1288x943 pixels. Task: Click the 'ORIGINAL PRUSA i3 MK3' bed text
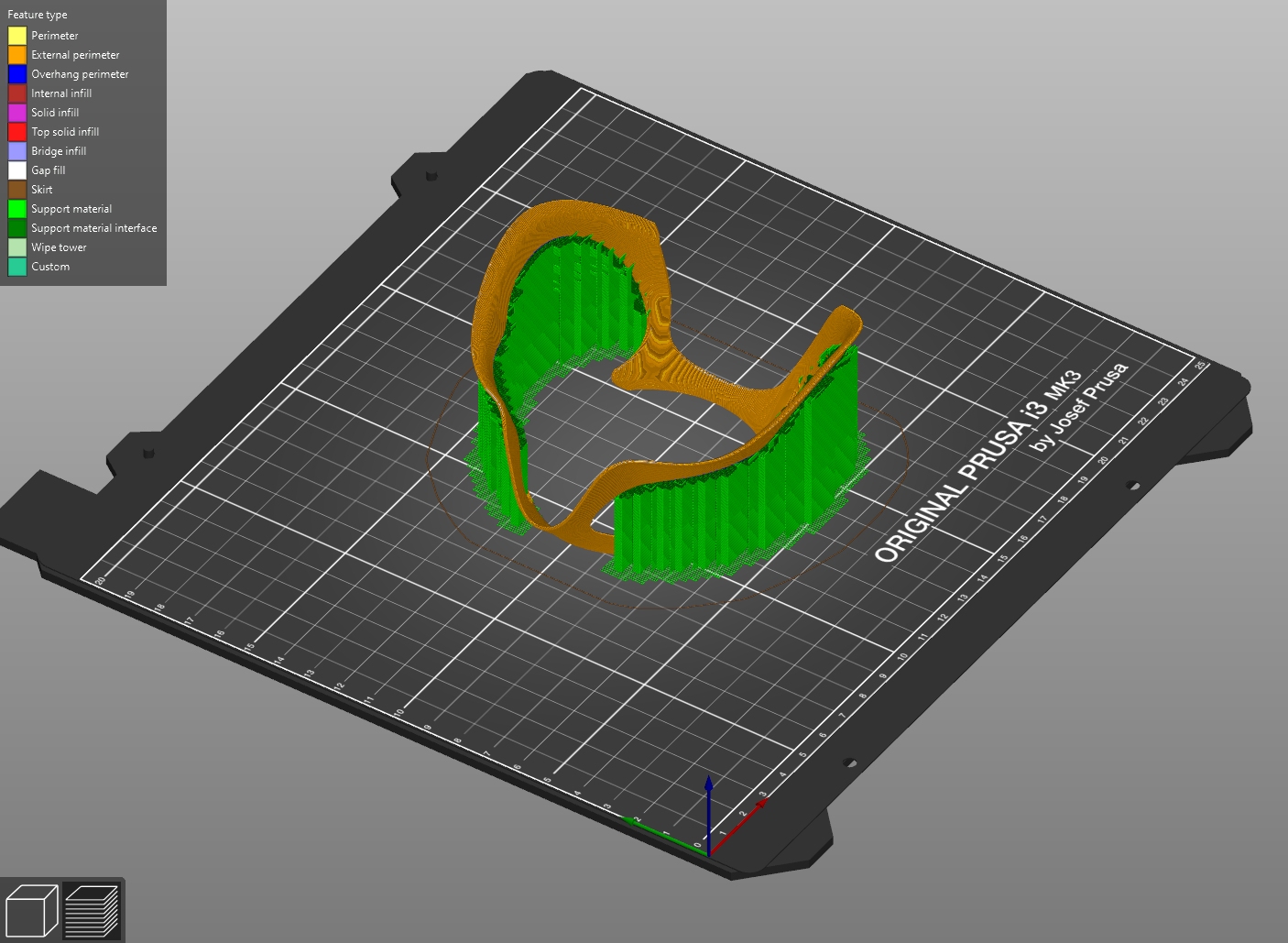pos(978,466)
